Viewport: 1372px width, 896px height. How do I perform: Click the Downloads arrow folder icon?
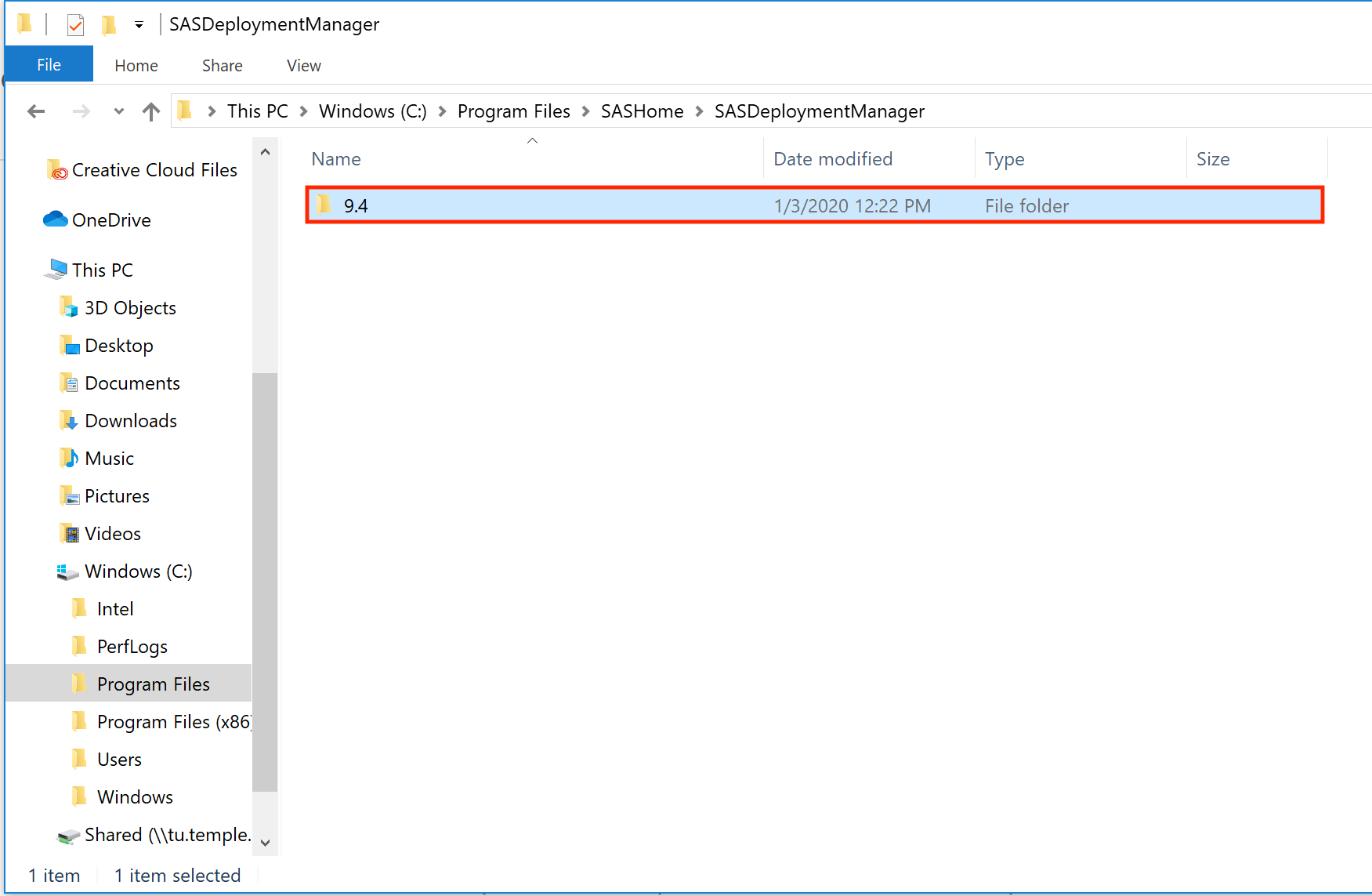tap(69, 420)
